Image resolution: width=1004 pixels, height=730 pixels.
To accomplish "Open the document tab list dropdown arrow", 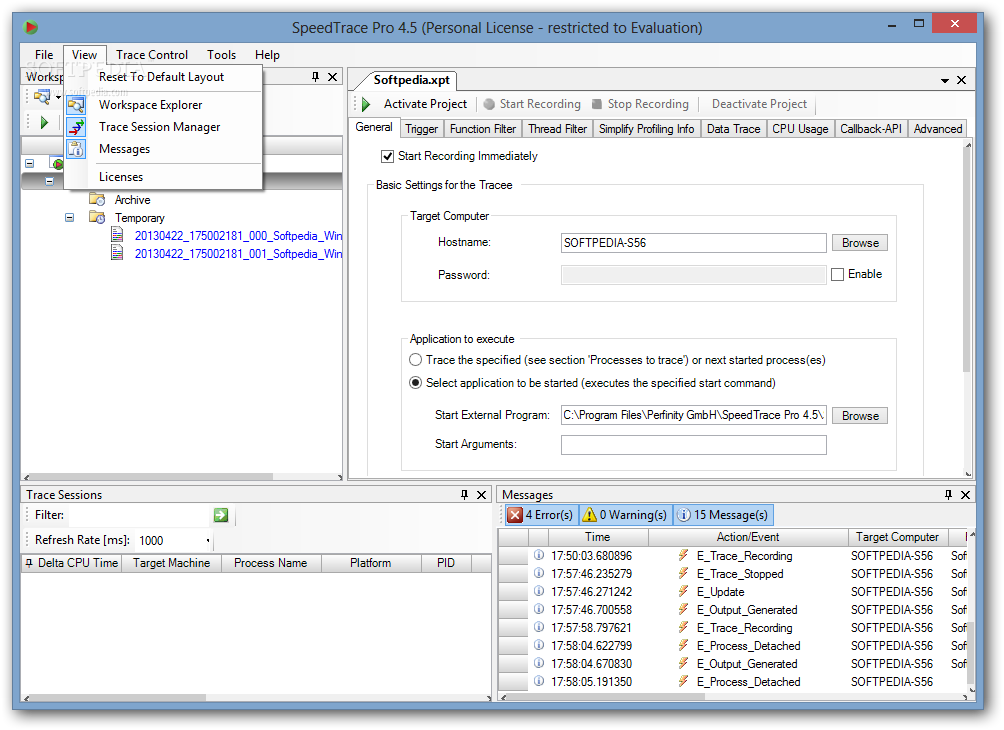I will click(x=944, y=81).
